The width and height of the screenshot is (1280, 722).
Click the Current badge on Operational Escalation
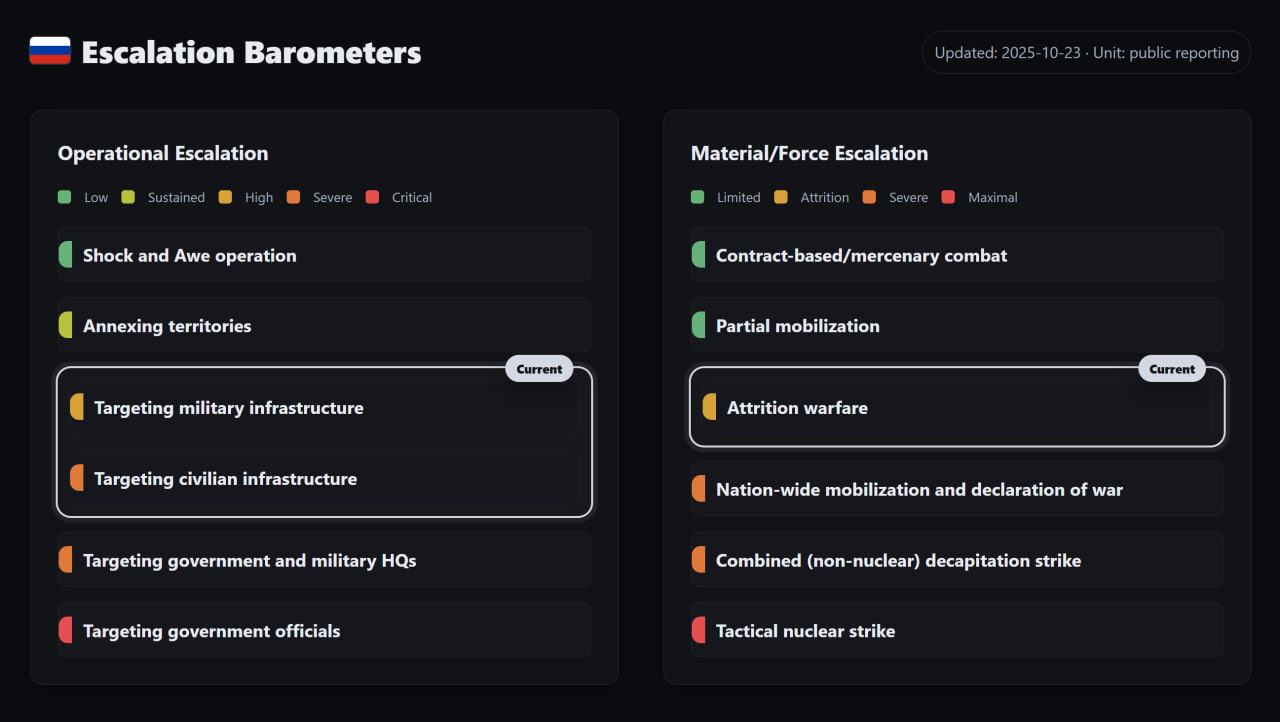[x=539, y=369]
